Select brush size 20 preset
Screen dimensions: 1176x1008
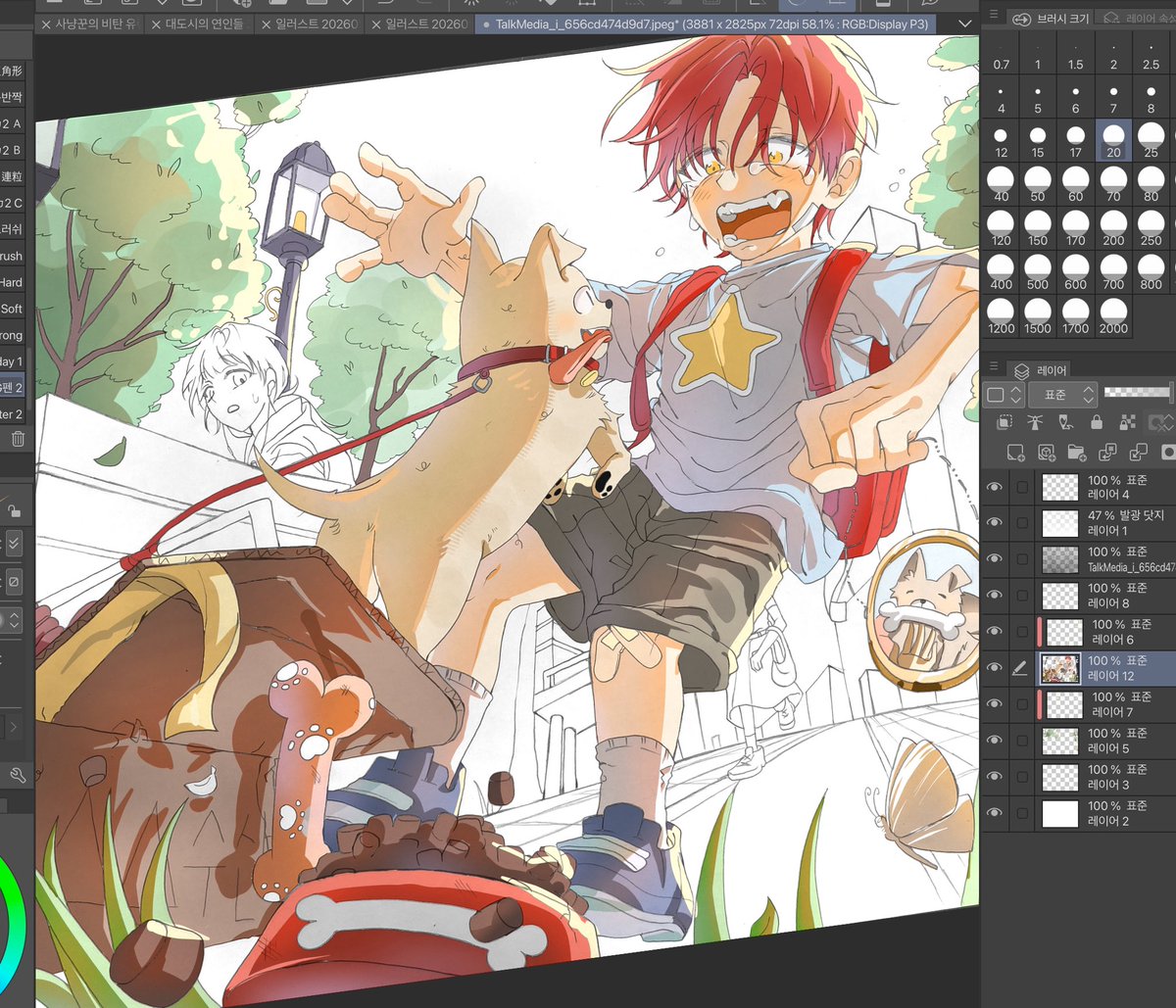[x=1113, y=142]
